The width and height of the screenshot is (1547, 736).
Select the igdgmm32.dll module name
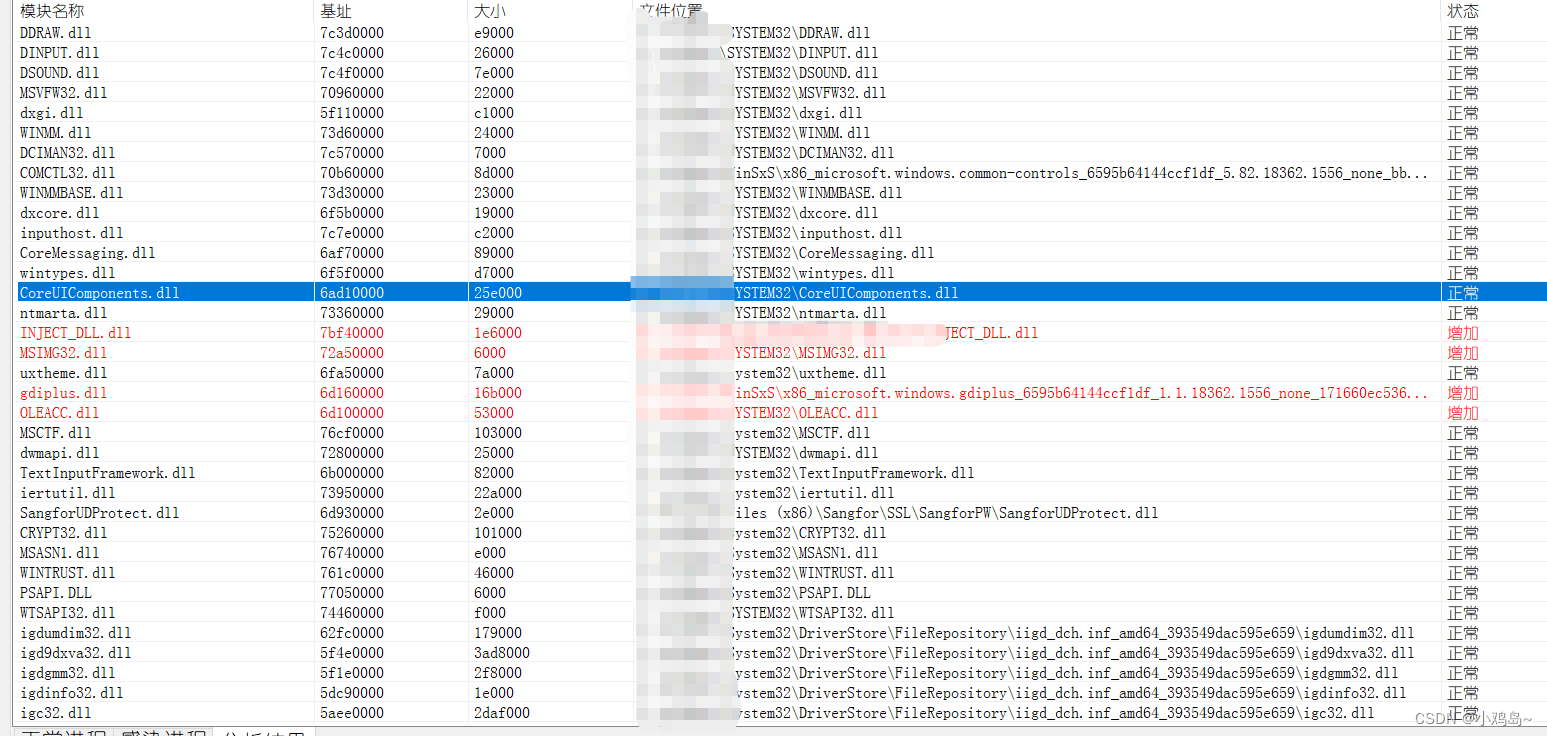[x=67, y=672]
